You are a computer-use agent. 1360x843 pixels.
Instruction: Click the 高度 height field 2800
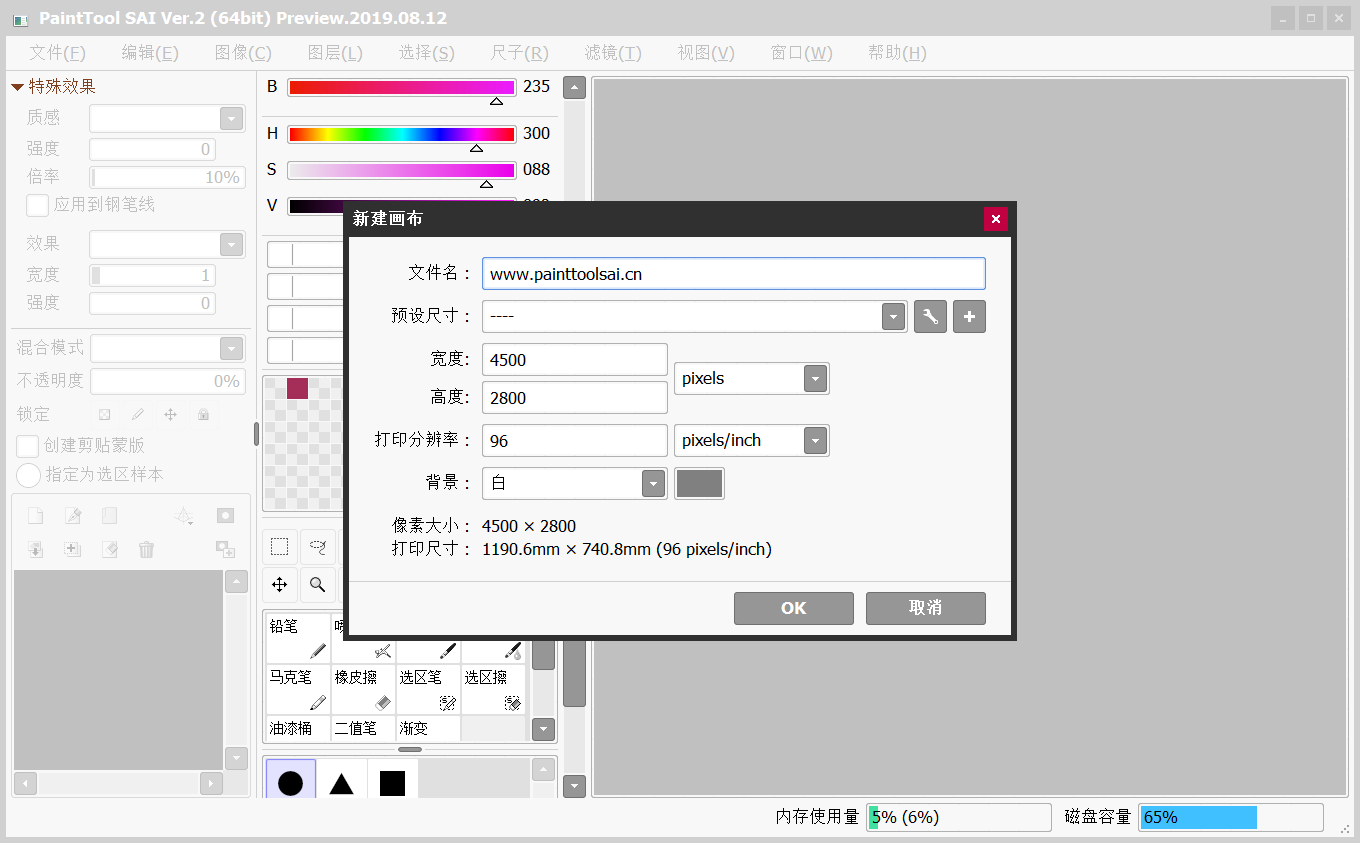tap(575, 398)
